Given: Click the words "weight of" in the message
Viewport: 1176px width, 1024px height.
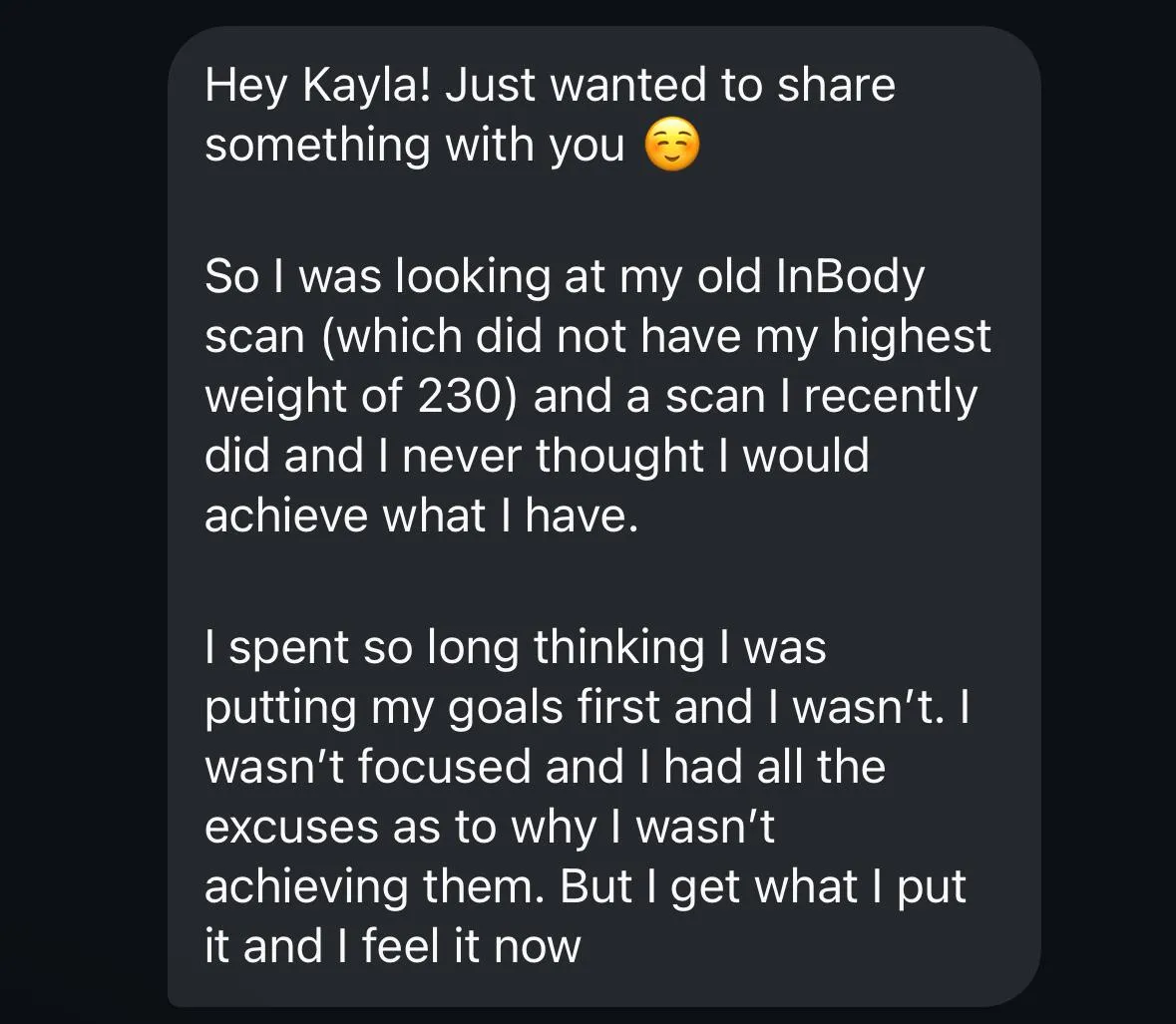Looking at the screenshot, I should (x=304, y=397).
